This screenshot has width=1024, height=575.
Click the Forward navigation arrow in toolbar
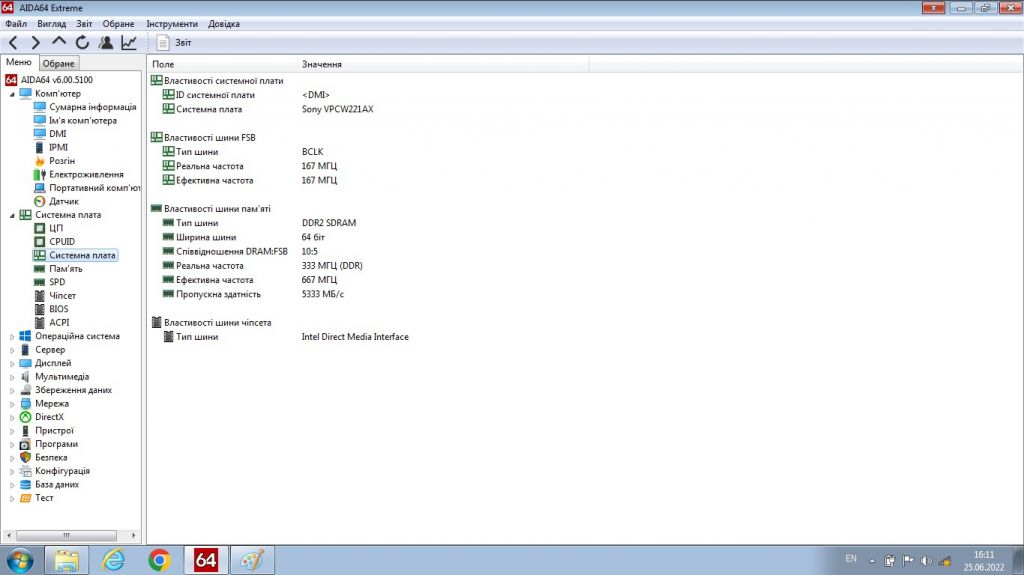[35, 43]
